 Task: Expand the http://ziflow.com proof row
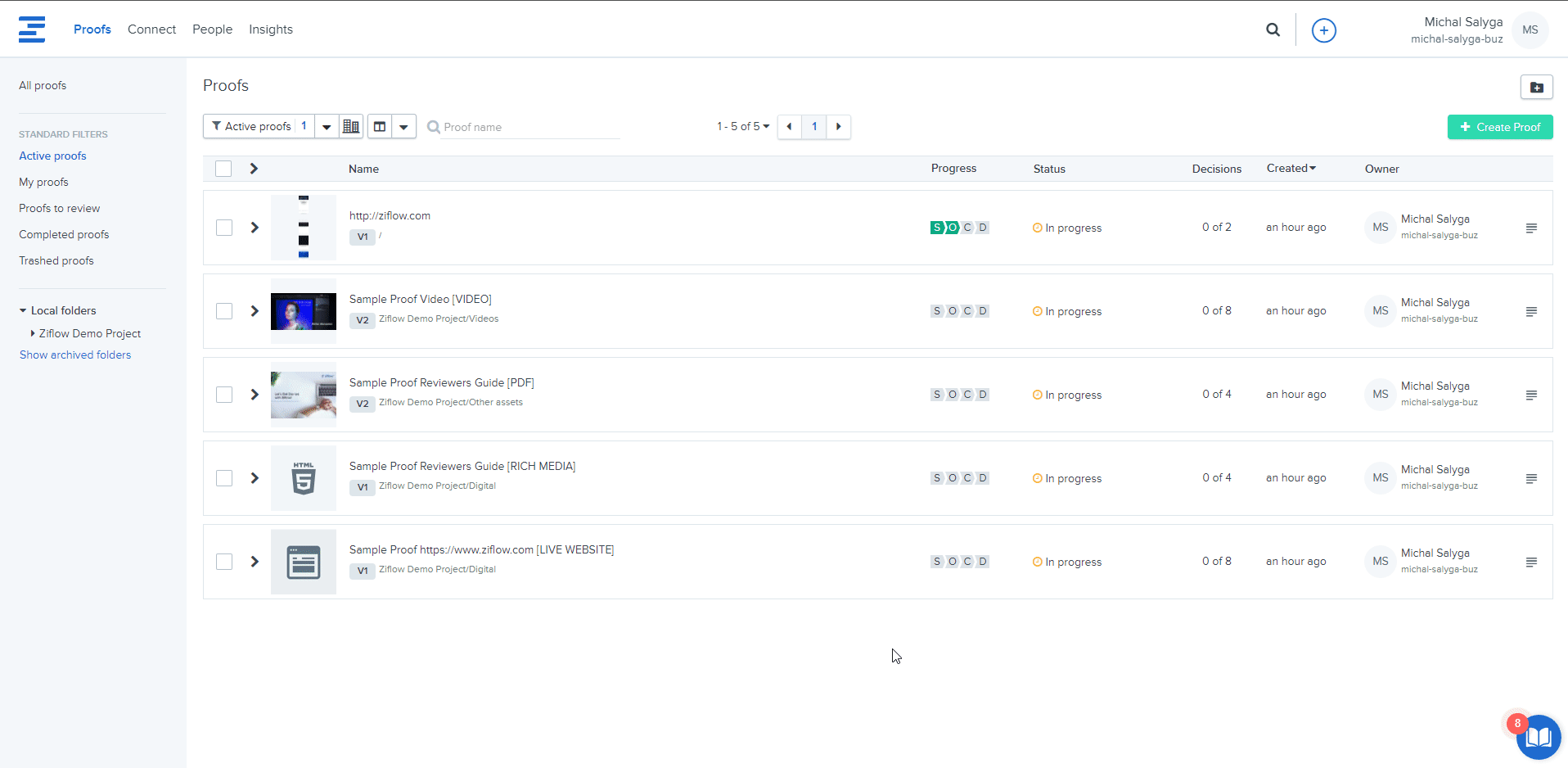point(255,228)
